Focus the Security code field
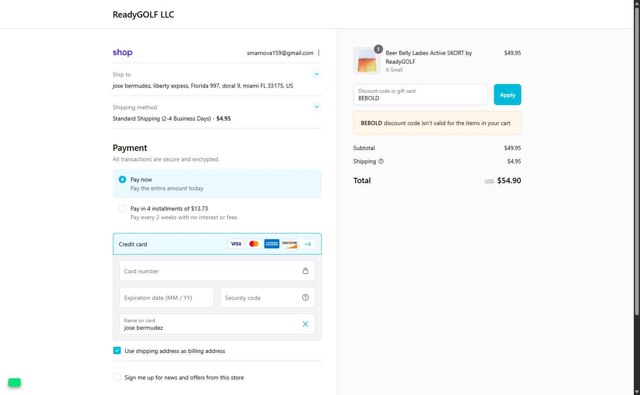640x395 pixels. (x=267, y=298)
